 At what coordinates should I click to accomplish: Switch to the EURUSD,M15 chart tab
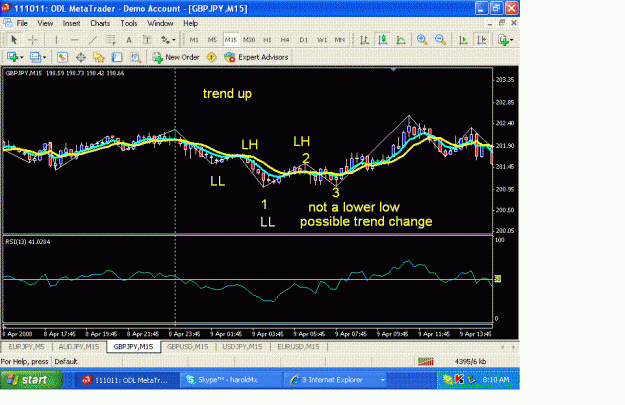click(x=298, y=347)
